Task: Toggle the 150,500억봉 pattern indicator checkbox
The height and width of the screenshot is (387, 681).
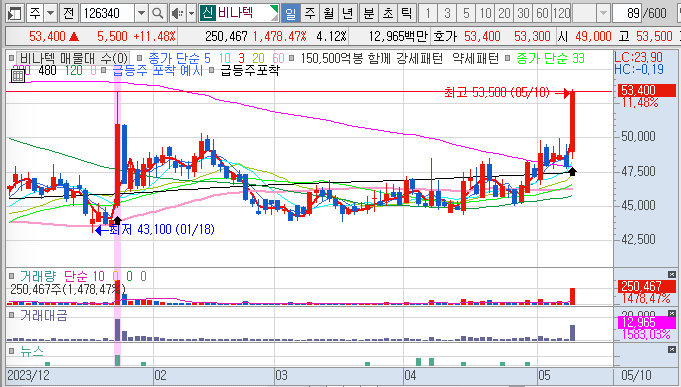Action: coord(291,58)
